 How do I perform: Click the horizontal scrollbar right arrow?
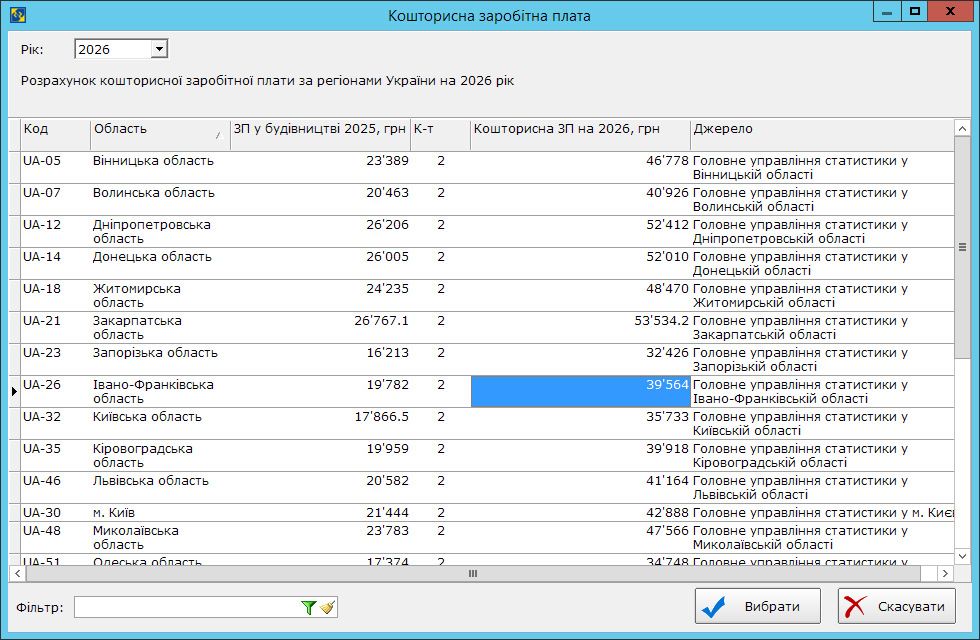[945, 573]
